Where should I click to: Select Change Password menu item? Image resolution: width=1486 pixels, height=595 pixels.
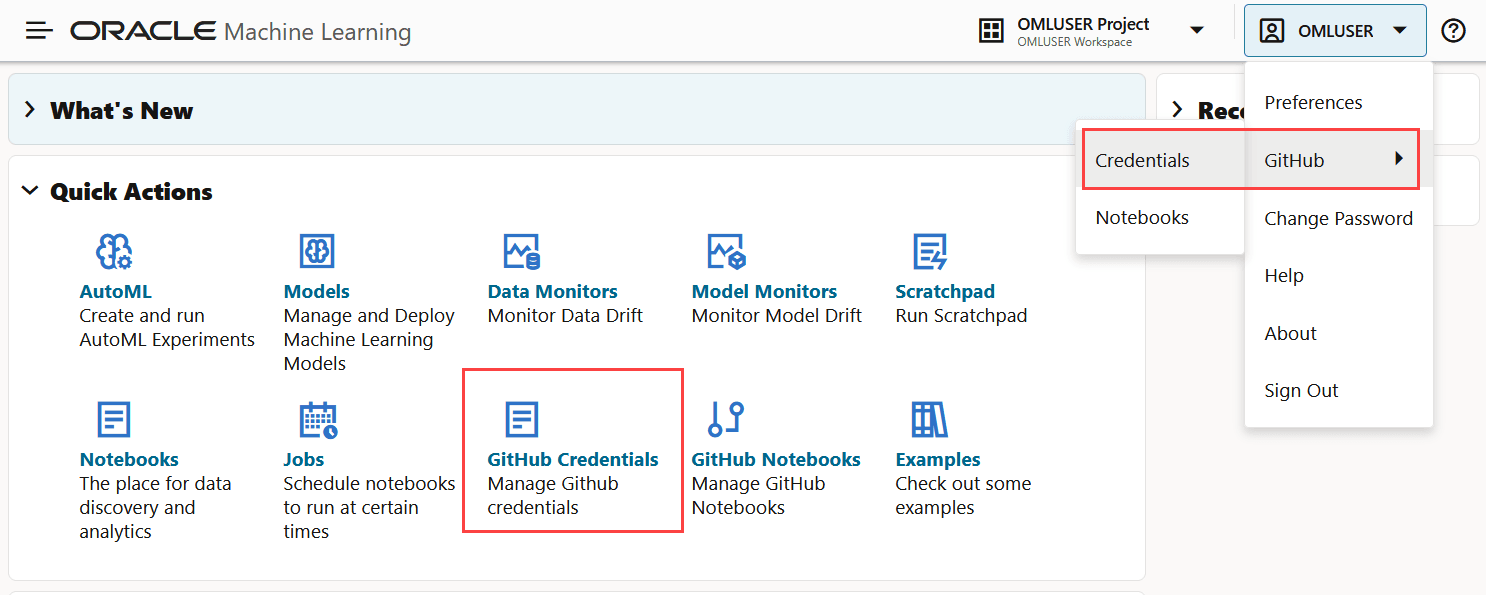click(x=1338, y=218)
